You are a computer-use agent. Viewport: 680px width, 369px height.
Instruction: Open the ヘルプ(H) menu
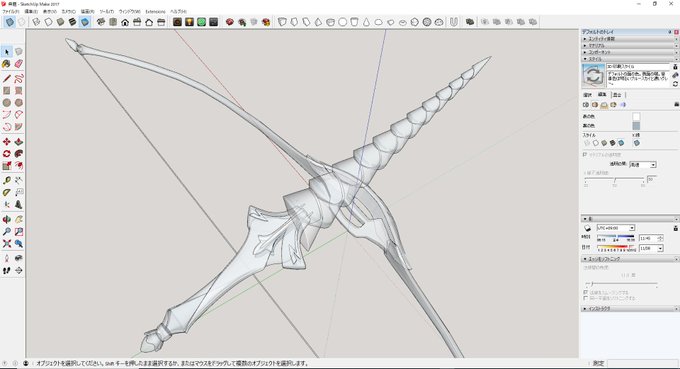178,11
